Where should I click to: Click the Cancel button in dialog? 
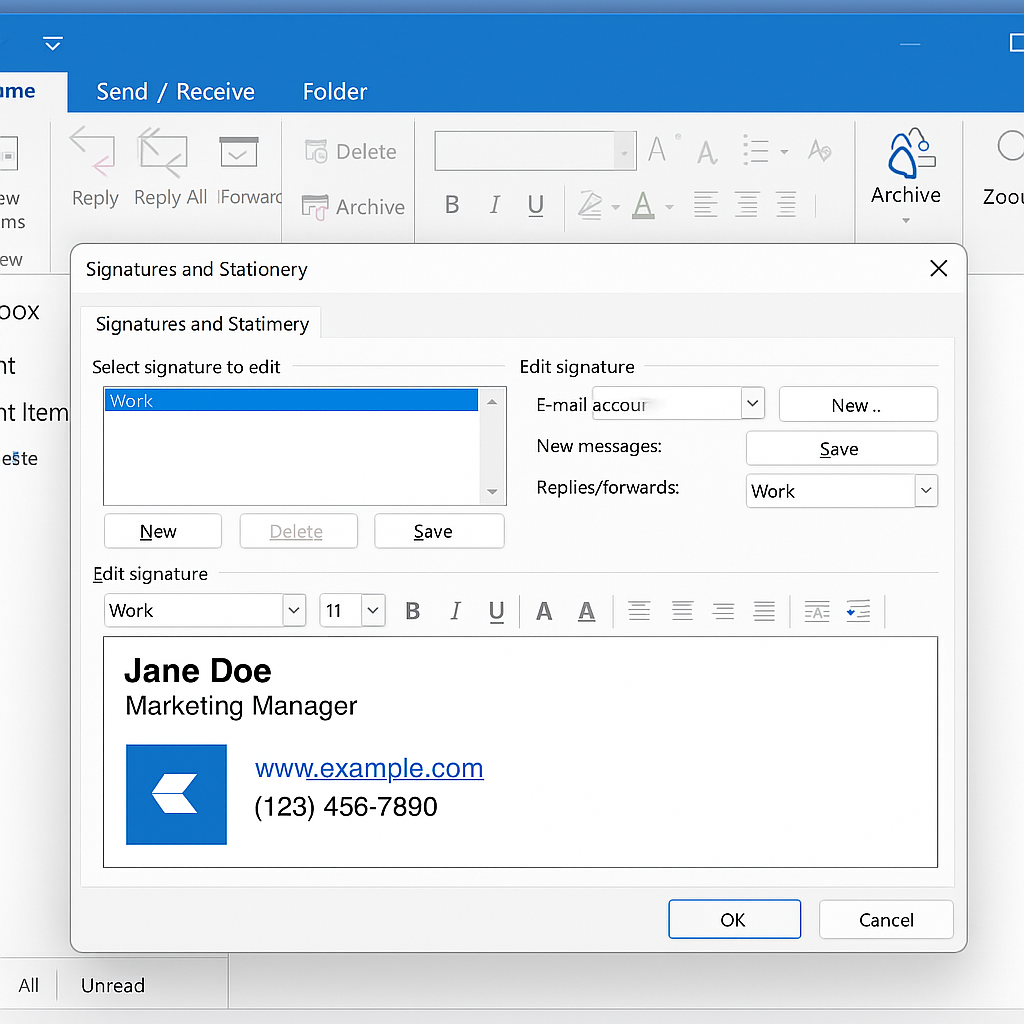885,920
